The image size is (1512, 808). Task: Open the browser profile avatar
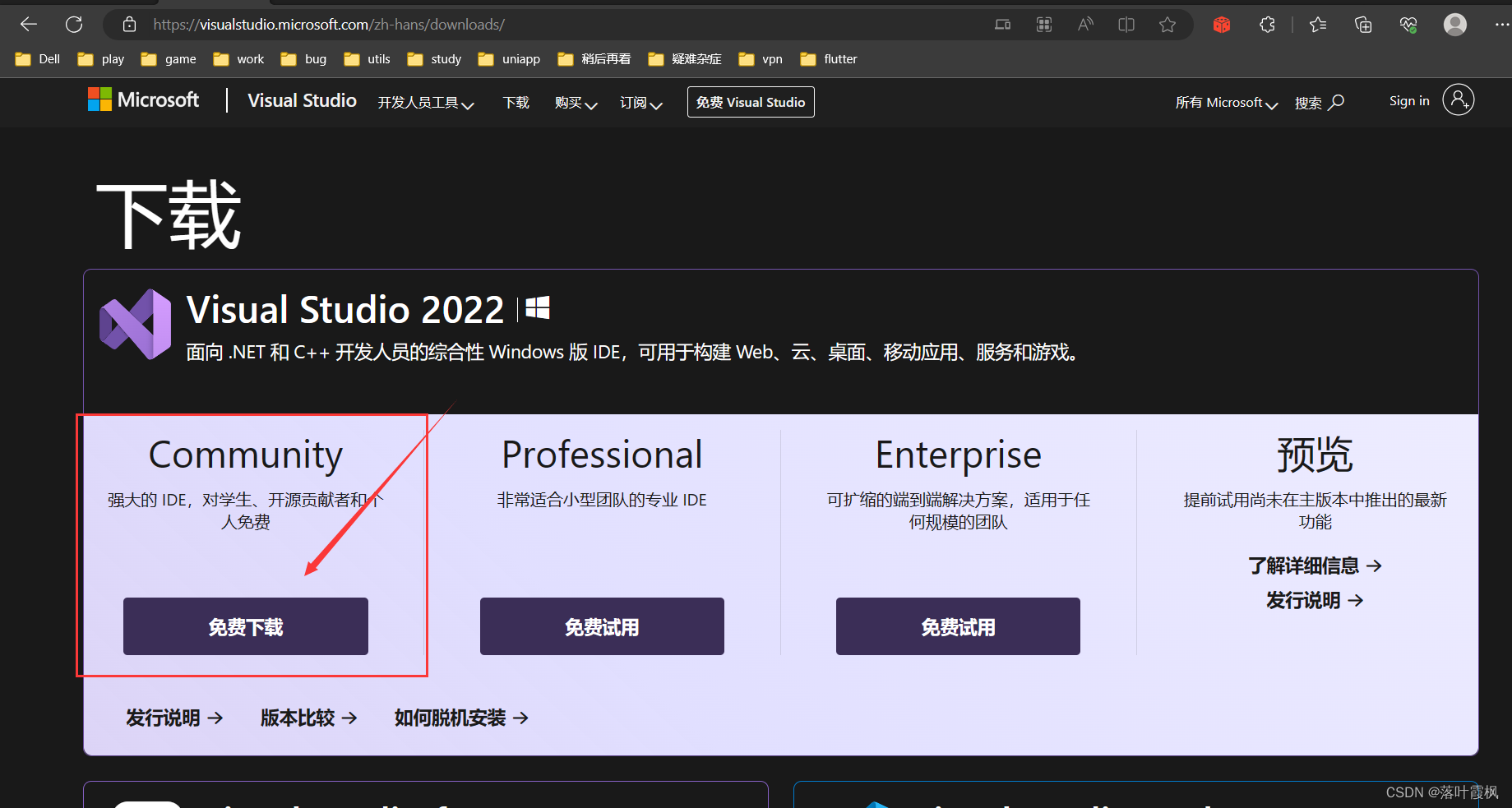(1455, 25)
